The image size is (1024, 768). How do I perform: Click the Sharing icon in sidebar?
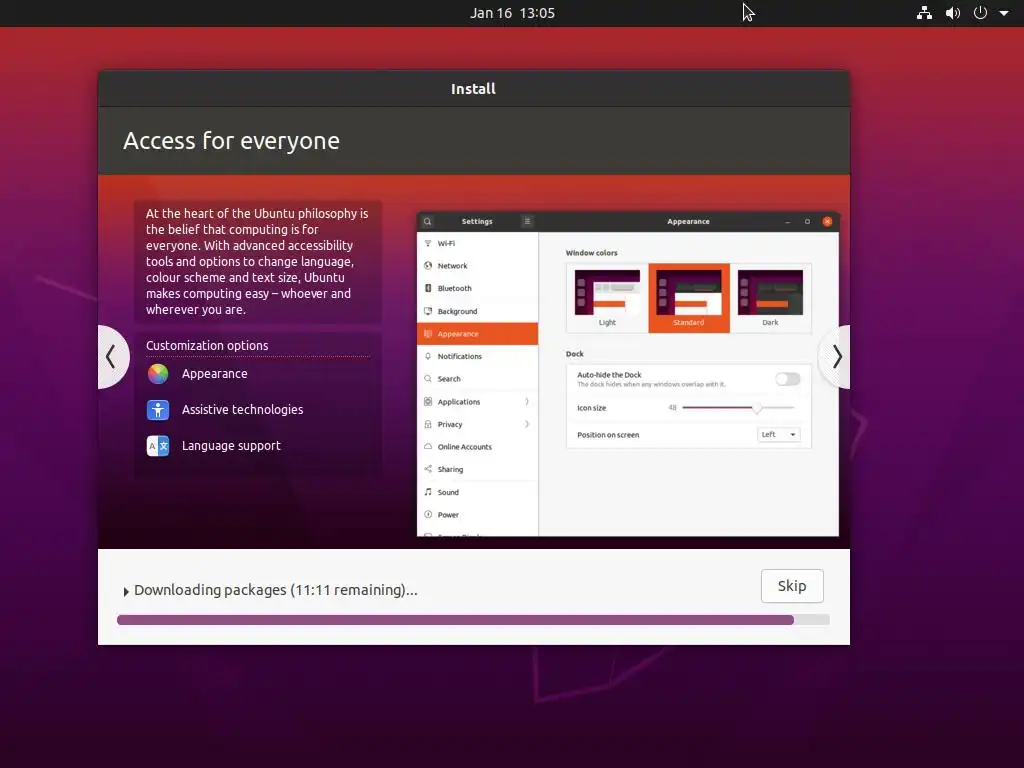point(428,469)
